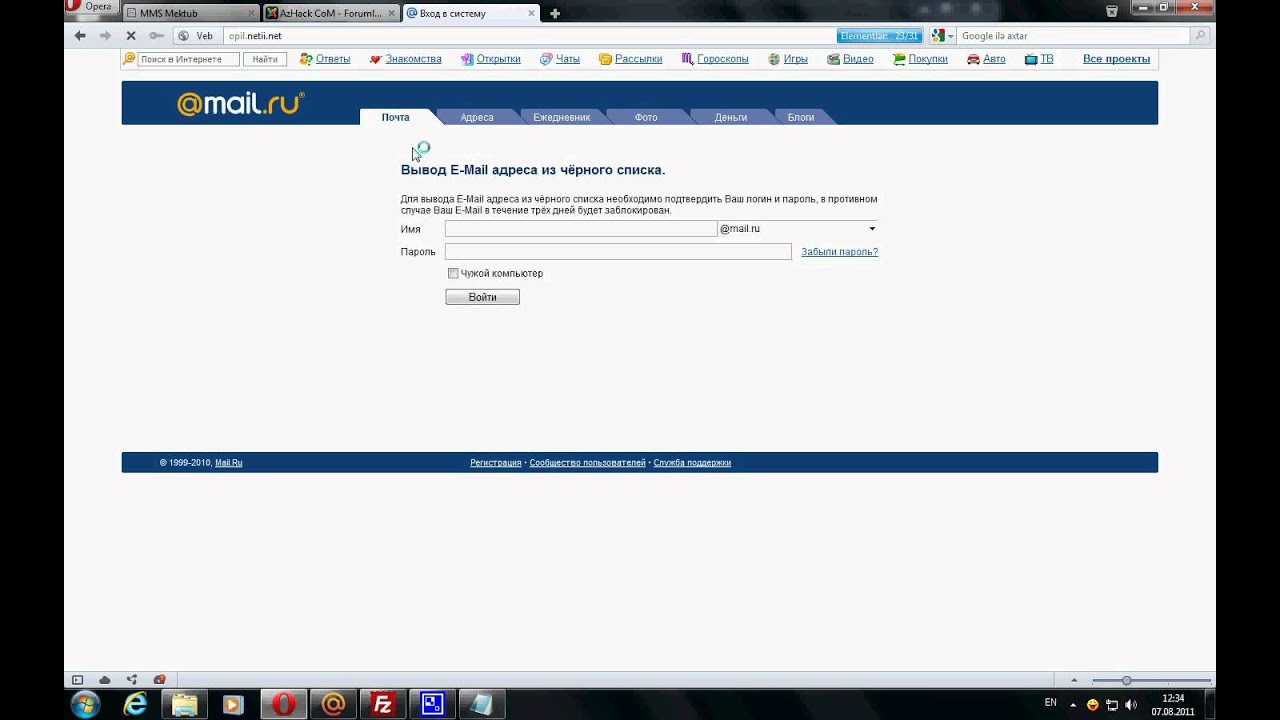Open the Гороскопы link
Screen dimensions: 1280x720
tap(722, 59)
